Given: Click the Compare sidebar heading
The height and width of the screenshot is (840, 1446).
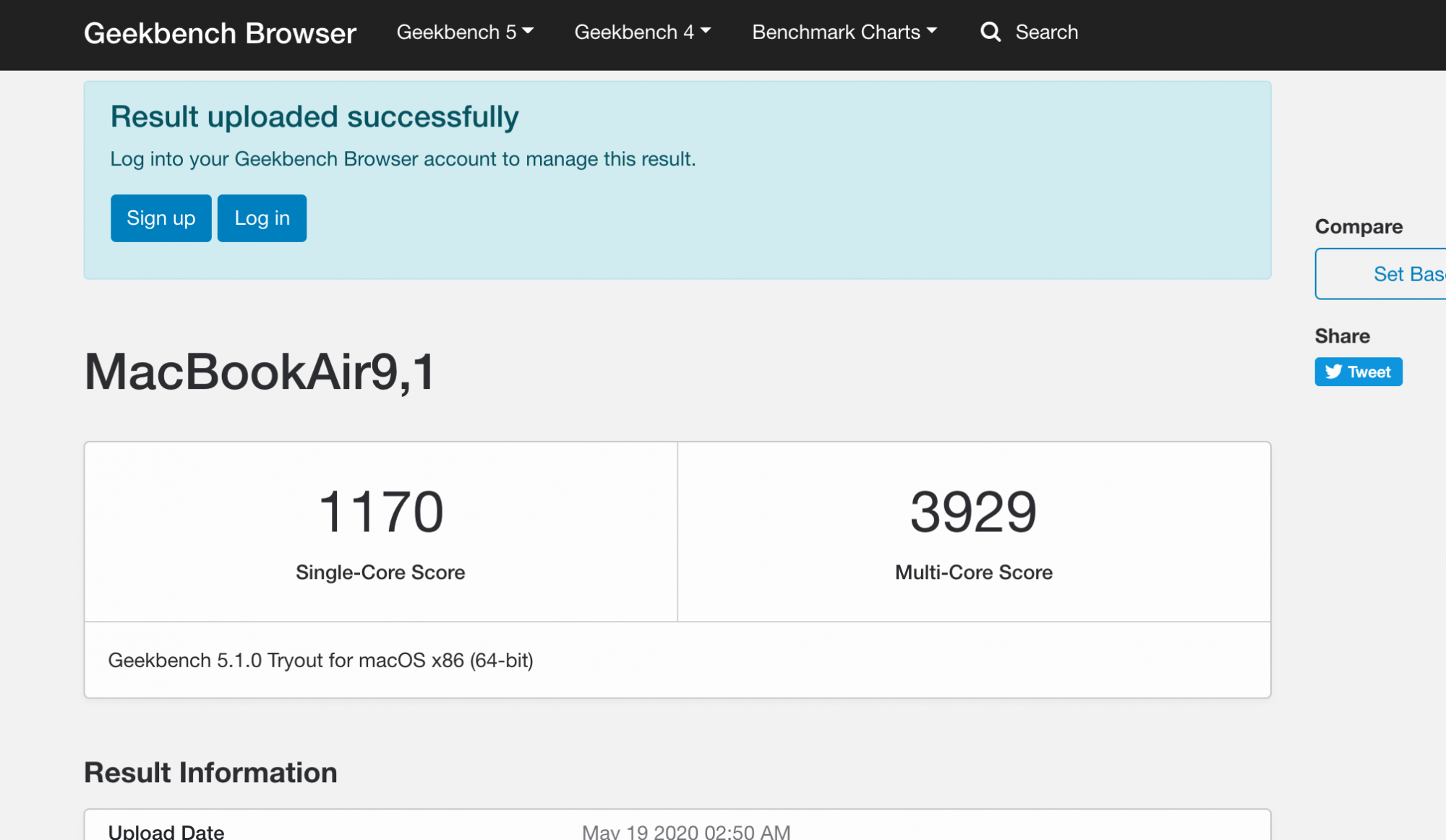Looking at the screenshot, I should click(x=1358, y=226).
